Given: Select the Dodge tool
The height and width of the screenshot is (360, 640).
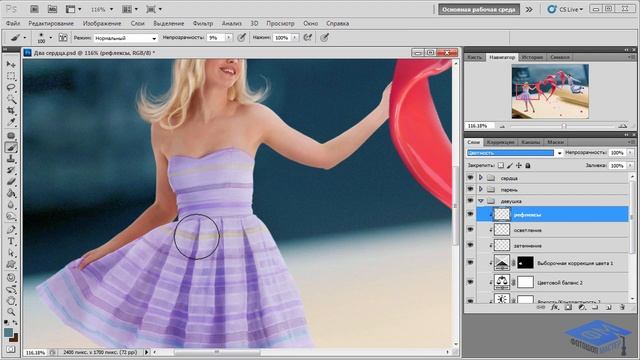Looking at the screenshot, I should 11,216.
